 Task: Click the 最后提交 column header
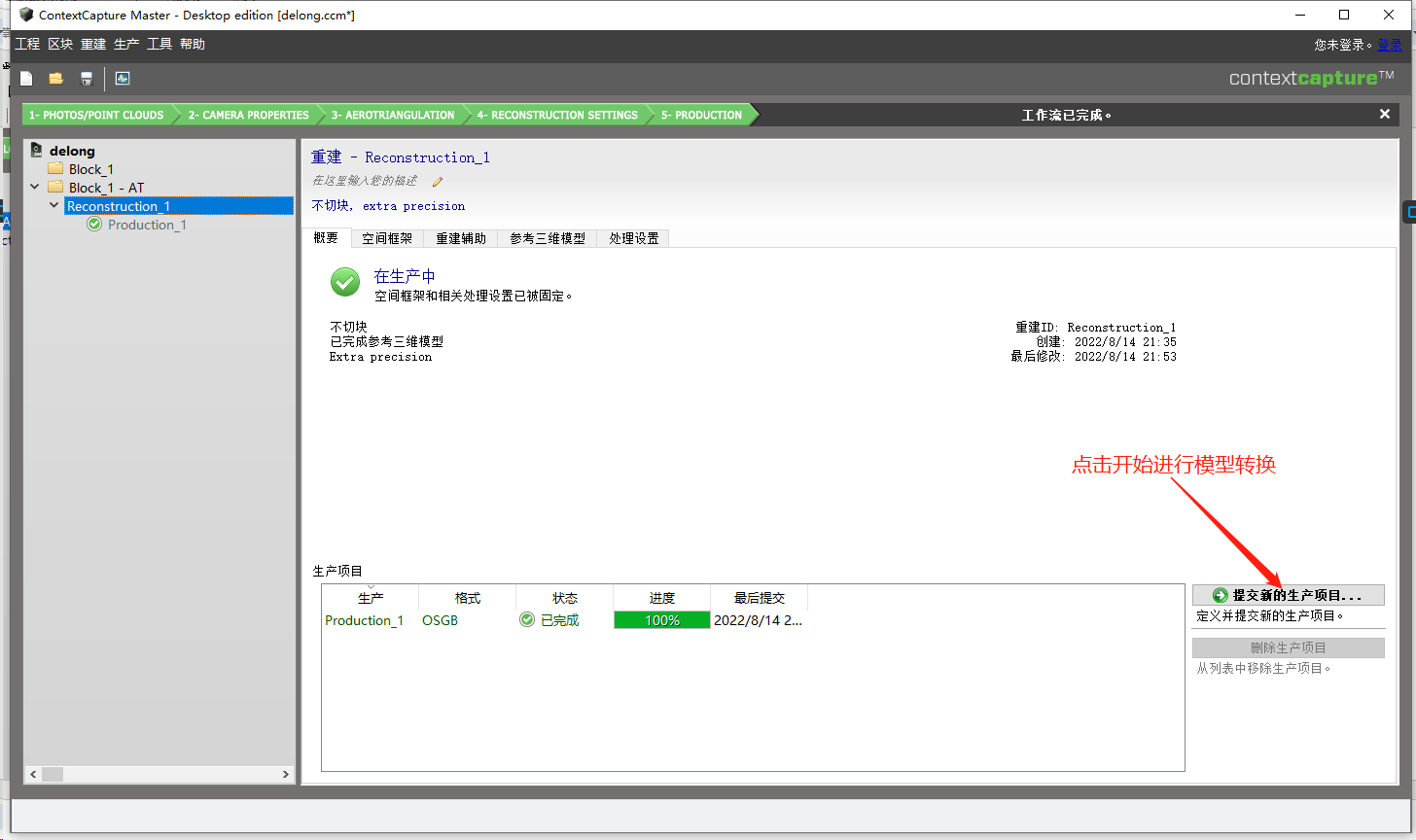point(760,598)
